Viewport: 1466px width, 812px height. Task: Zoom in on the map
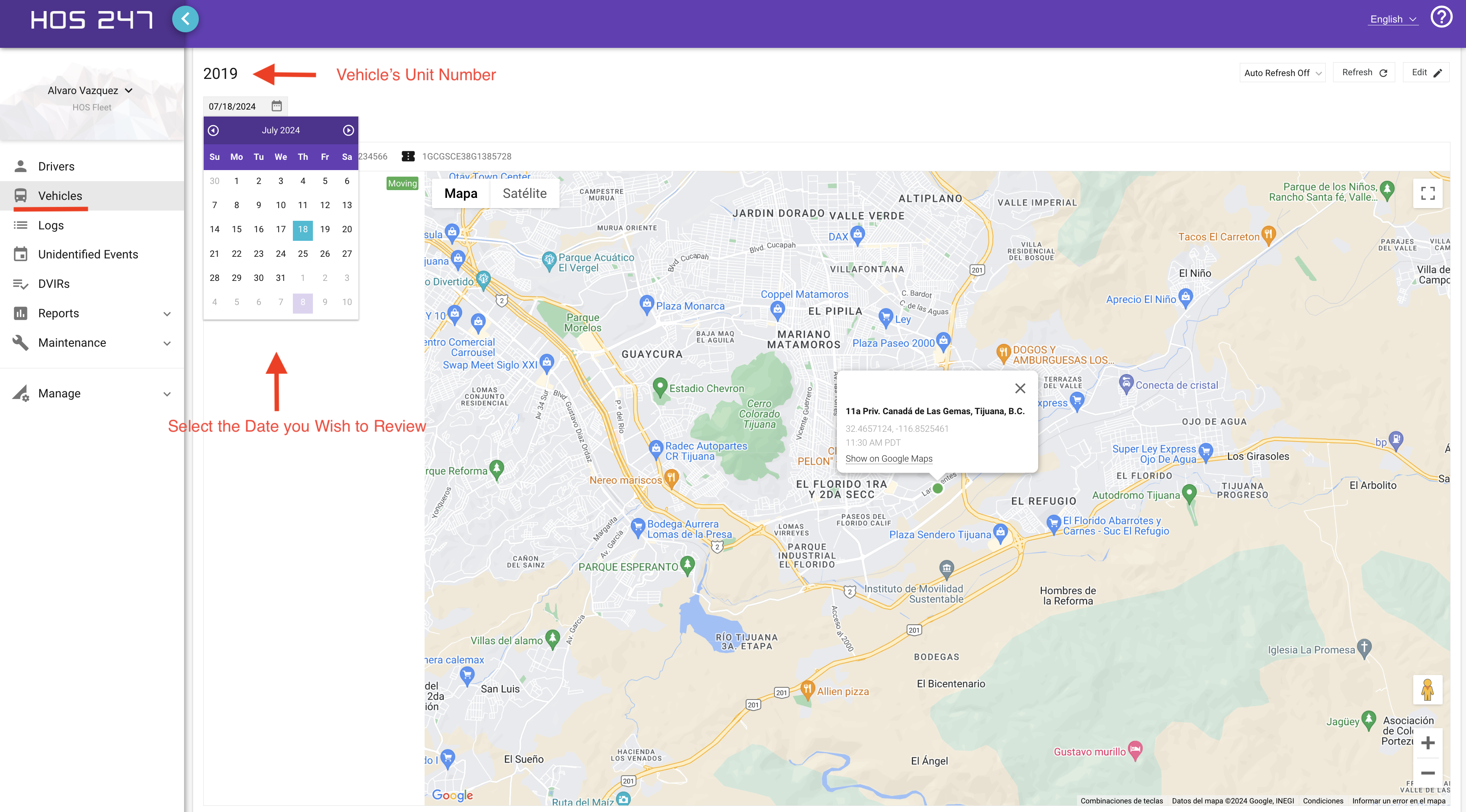click(1427, 742)
